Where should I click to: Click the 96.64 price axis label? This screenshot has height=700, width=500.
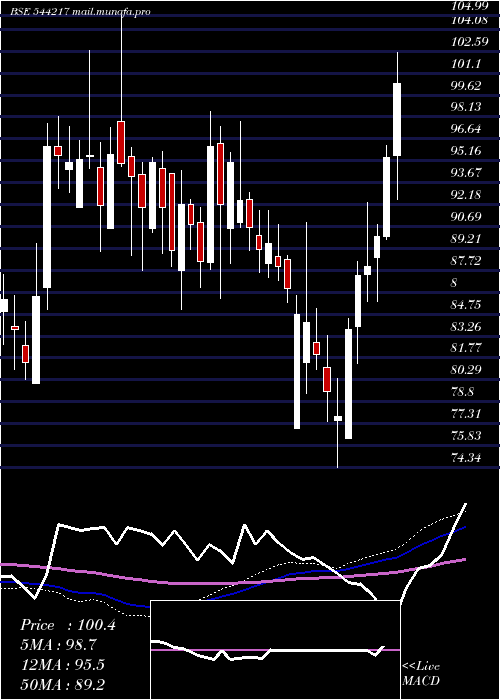(466, 129)
